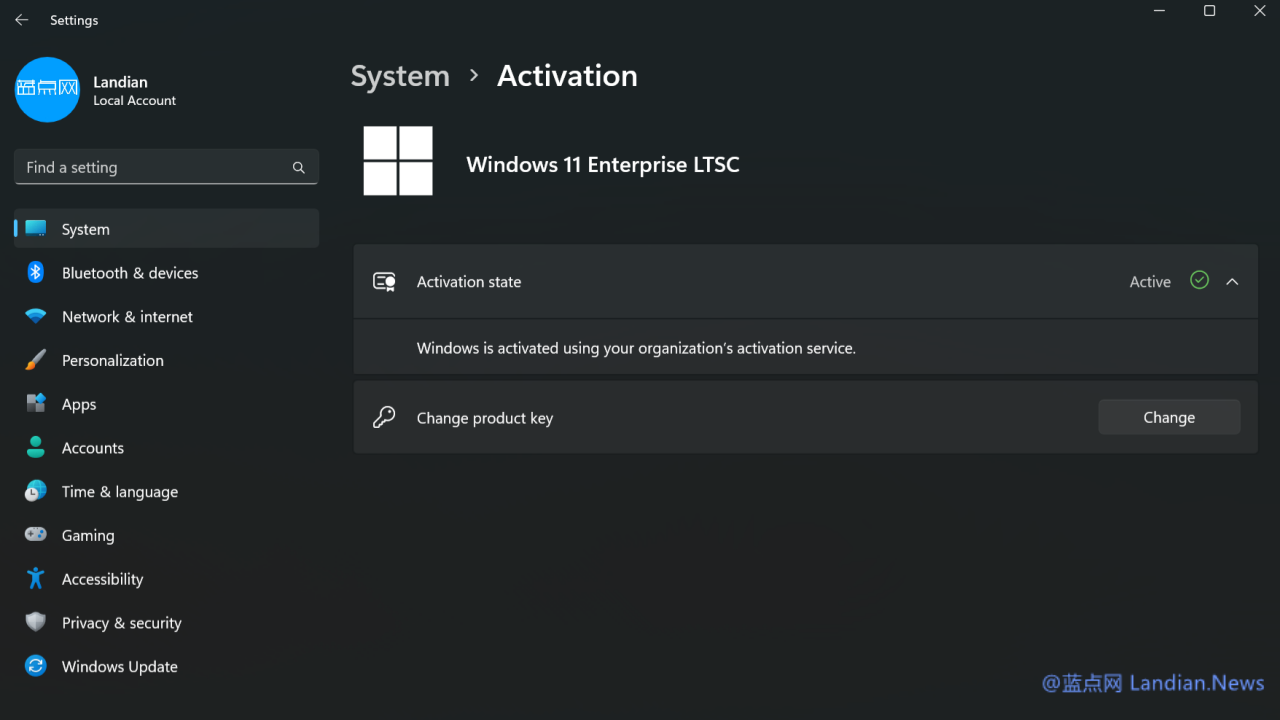Screen dimensions: 1280x720
Task: Click the organization's activation service message
Action: [636, 348]
